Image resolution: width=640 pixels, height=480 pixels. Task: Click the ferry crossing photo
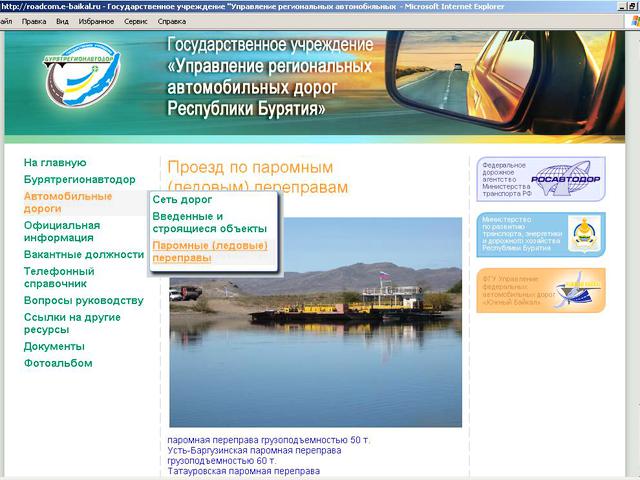[316, 322]
